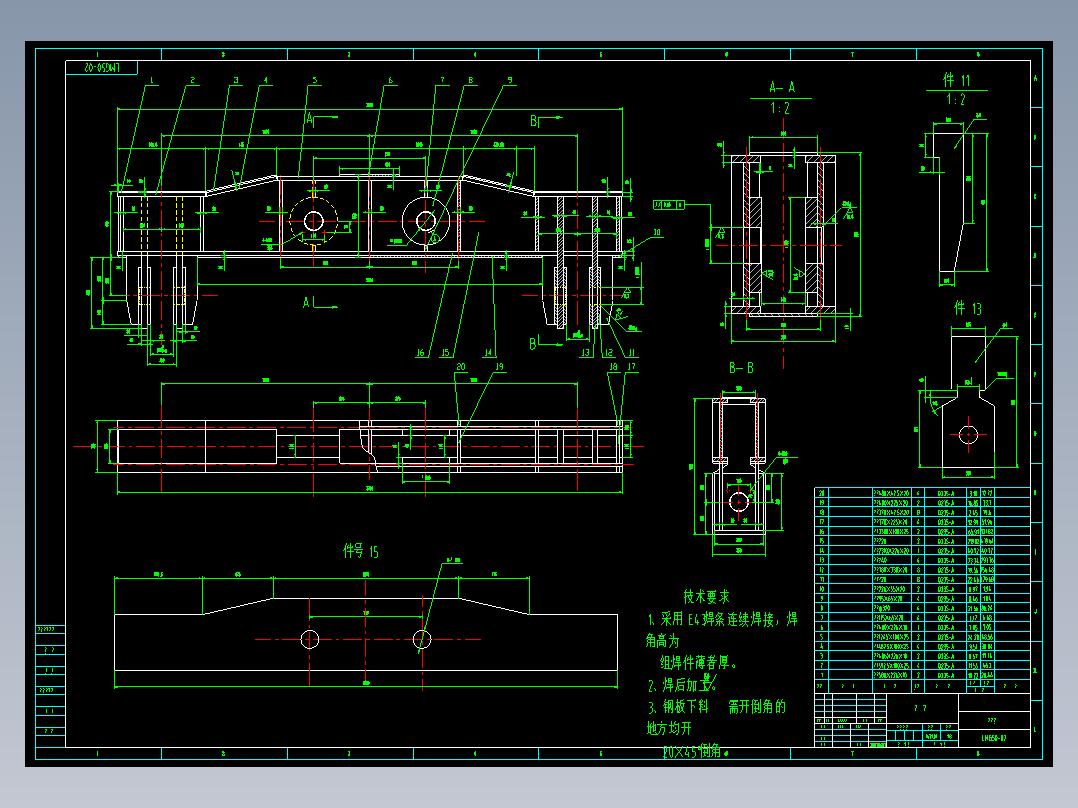Click part balloon number 9
Image resolution: width=1078 pixels, height=808 pixels.
tap(510, 80)
